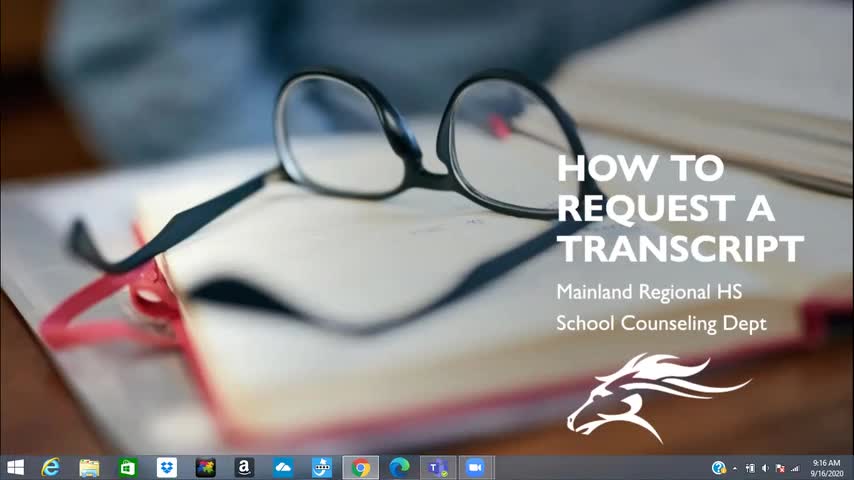This screenshot has height=480, width=854.
Task: Open the blue question-mark help tray icon
Action: [x=718, y=467]
